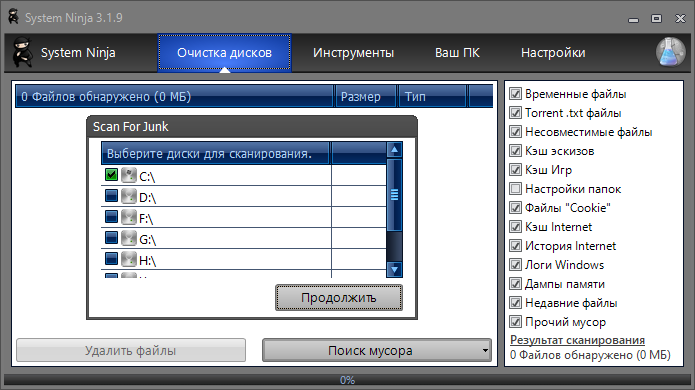The height and width of the screenshot is (390, 695).
Task: Toggle the Файлы "Cookie" checkbox
Action: [x=515, y=207]
